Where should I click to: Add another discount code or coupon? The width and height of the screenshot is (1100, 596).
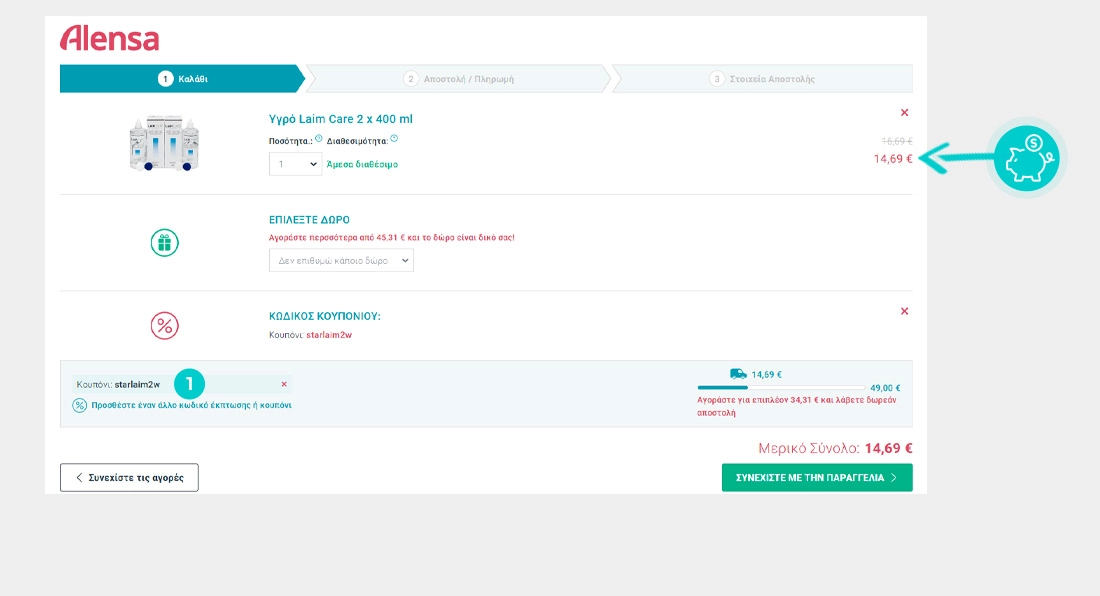[x=190, y=405]
